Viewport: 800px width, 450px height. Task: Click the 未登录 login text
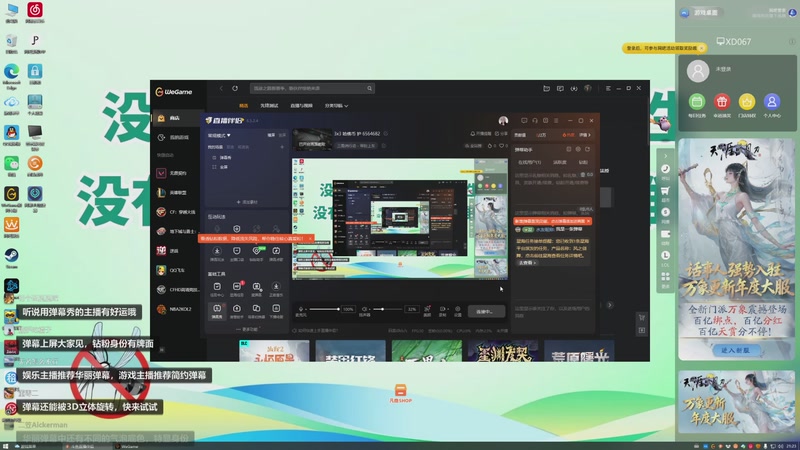723,69
